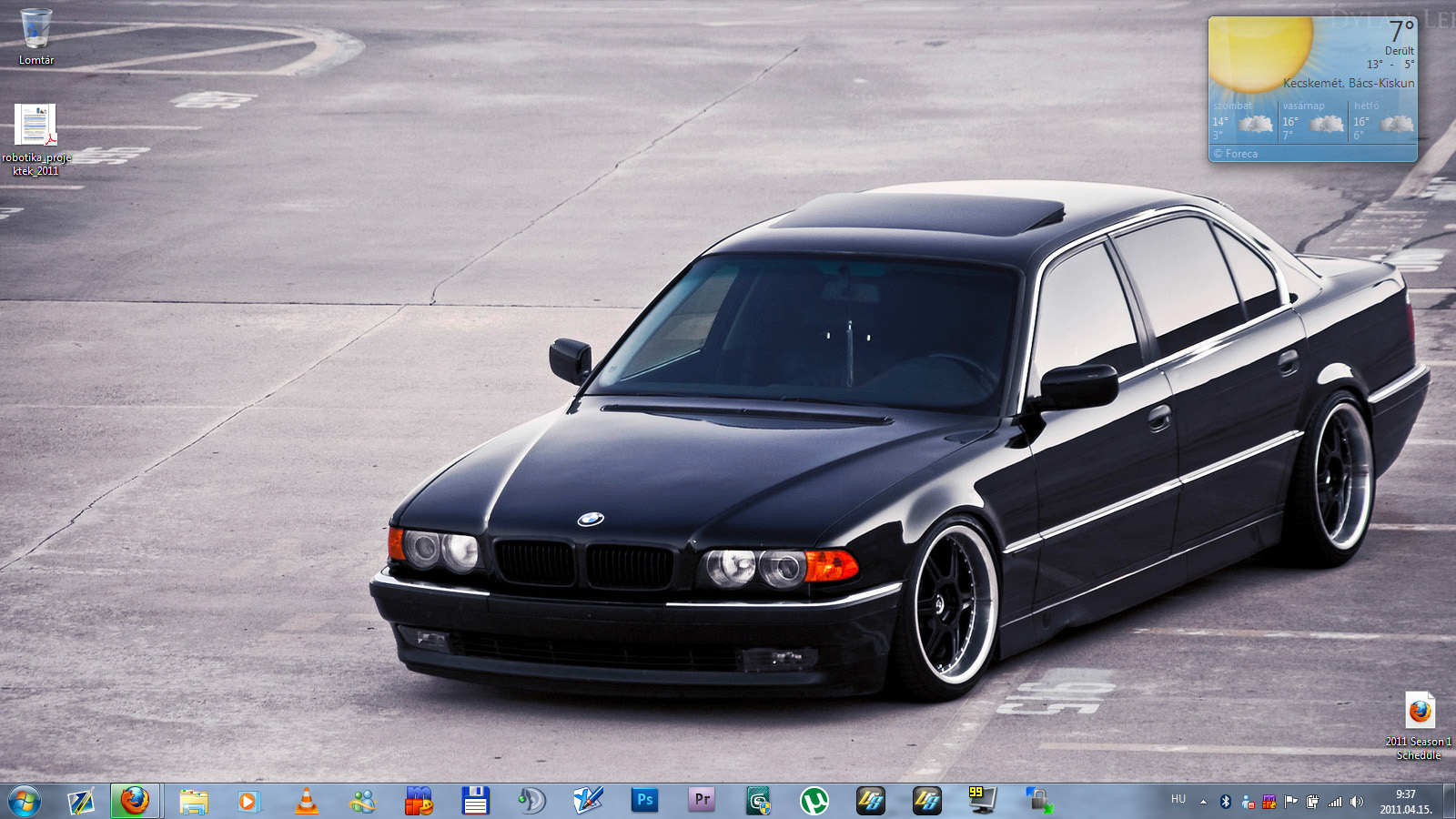Click the power plug tray icon
1456x819 pixels.
pyautogui.click(x=1312, y=802)
